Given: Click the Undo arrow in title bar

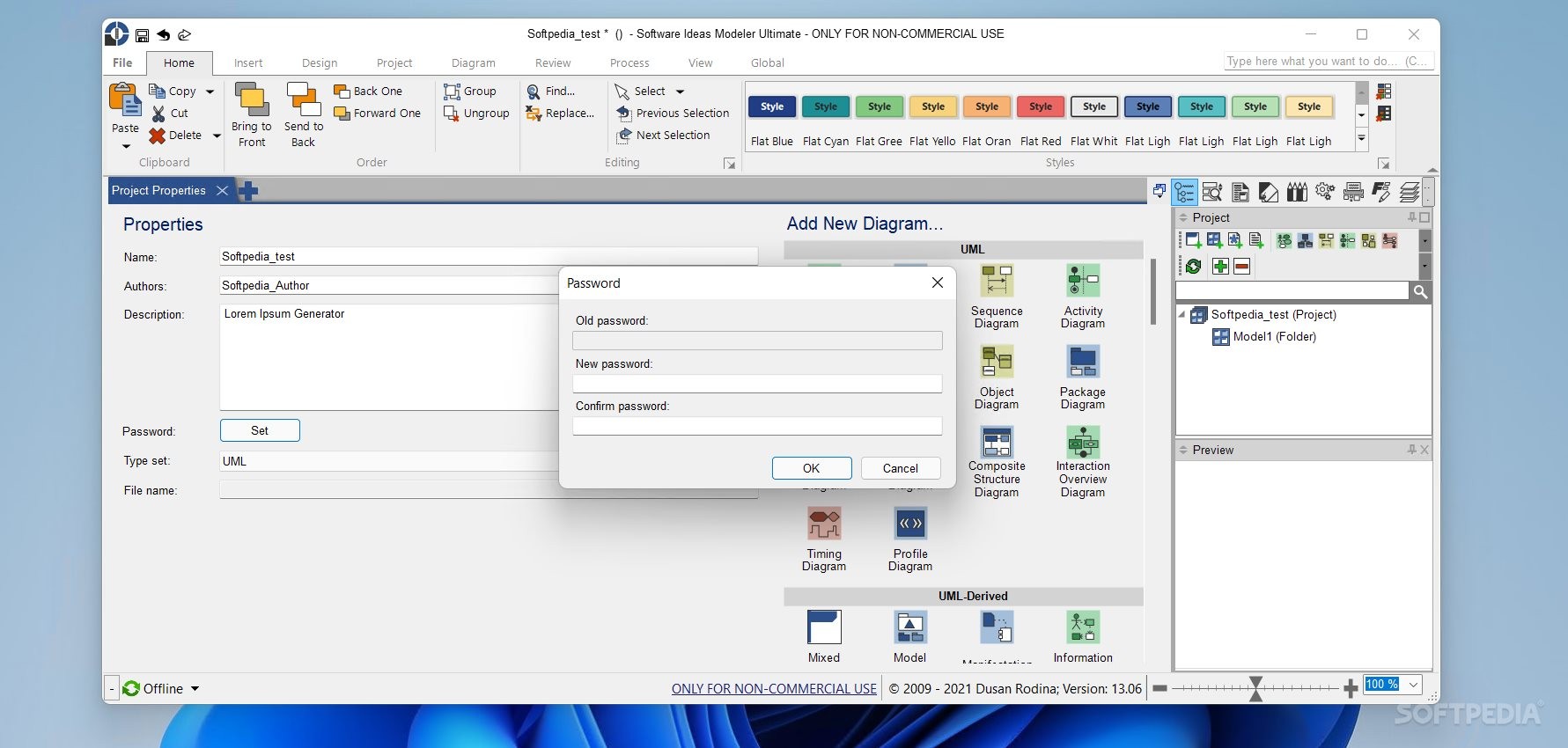Looking at the screenshot, I should (163, 35).
